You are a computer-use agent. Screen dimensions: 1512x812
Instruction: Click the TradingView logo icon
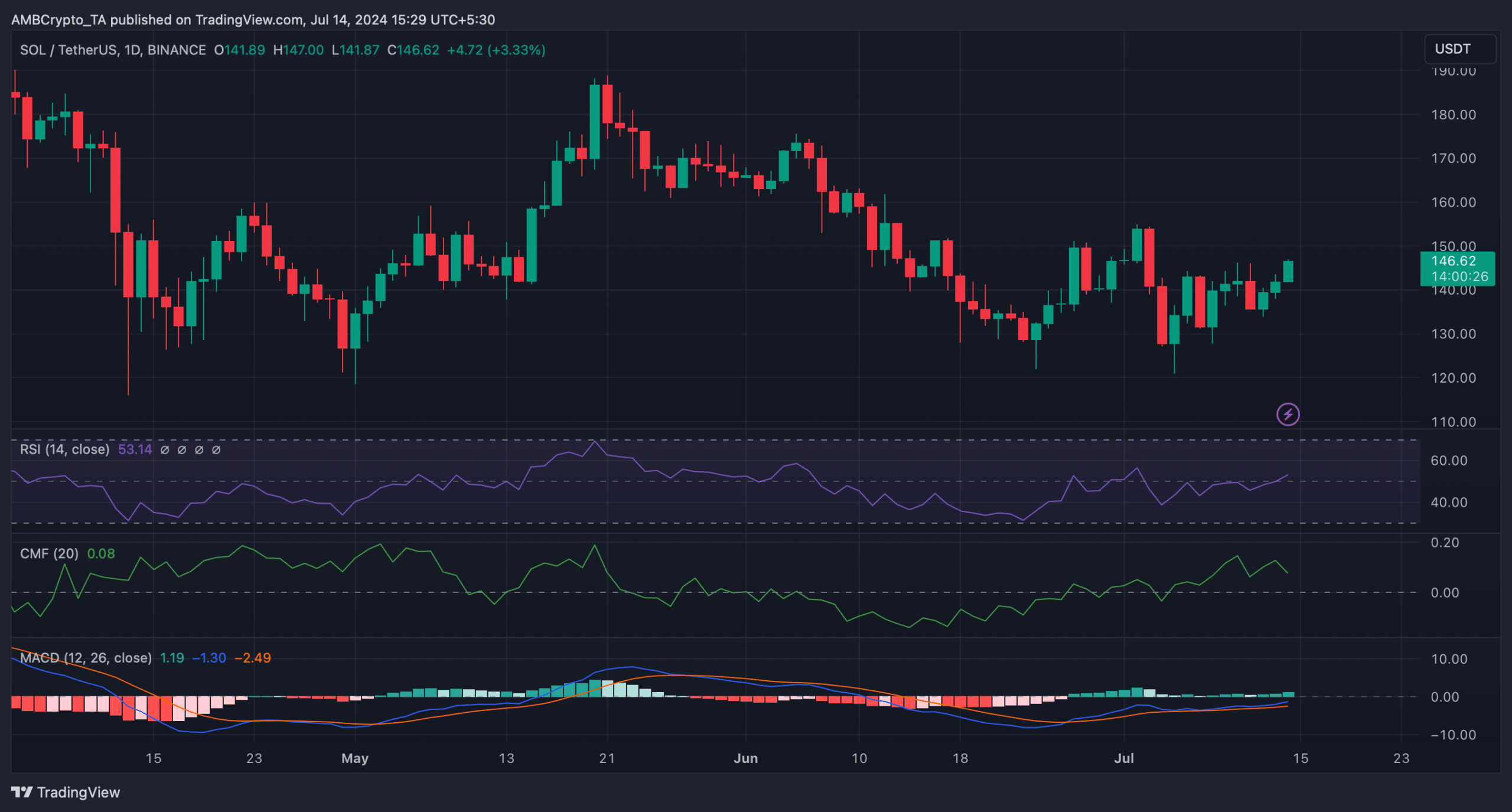click(22, 792)
